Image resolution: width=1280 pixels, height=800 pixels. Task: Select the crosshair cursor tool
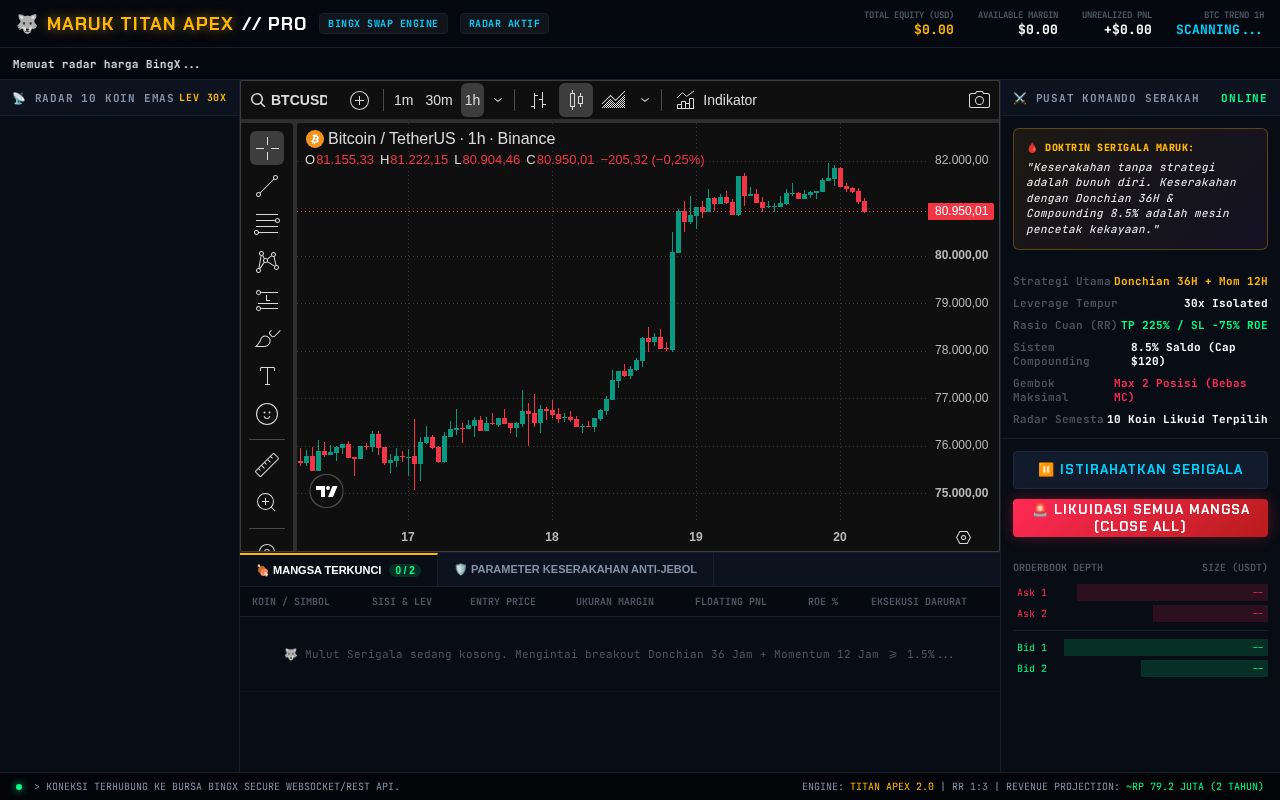[267, 148]
